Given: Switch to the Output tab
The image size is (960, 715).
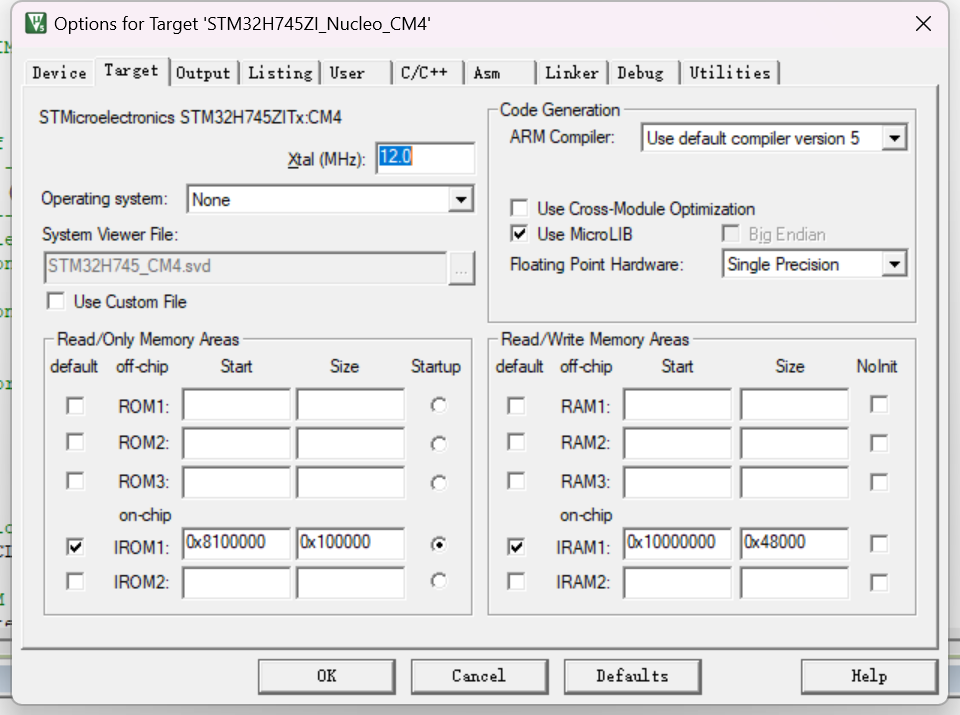Looking at the screenshot, I should pos(203,73).
